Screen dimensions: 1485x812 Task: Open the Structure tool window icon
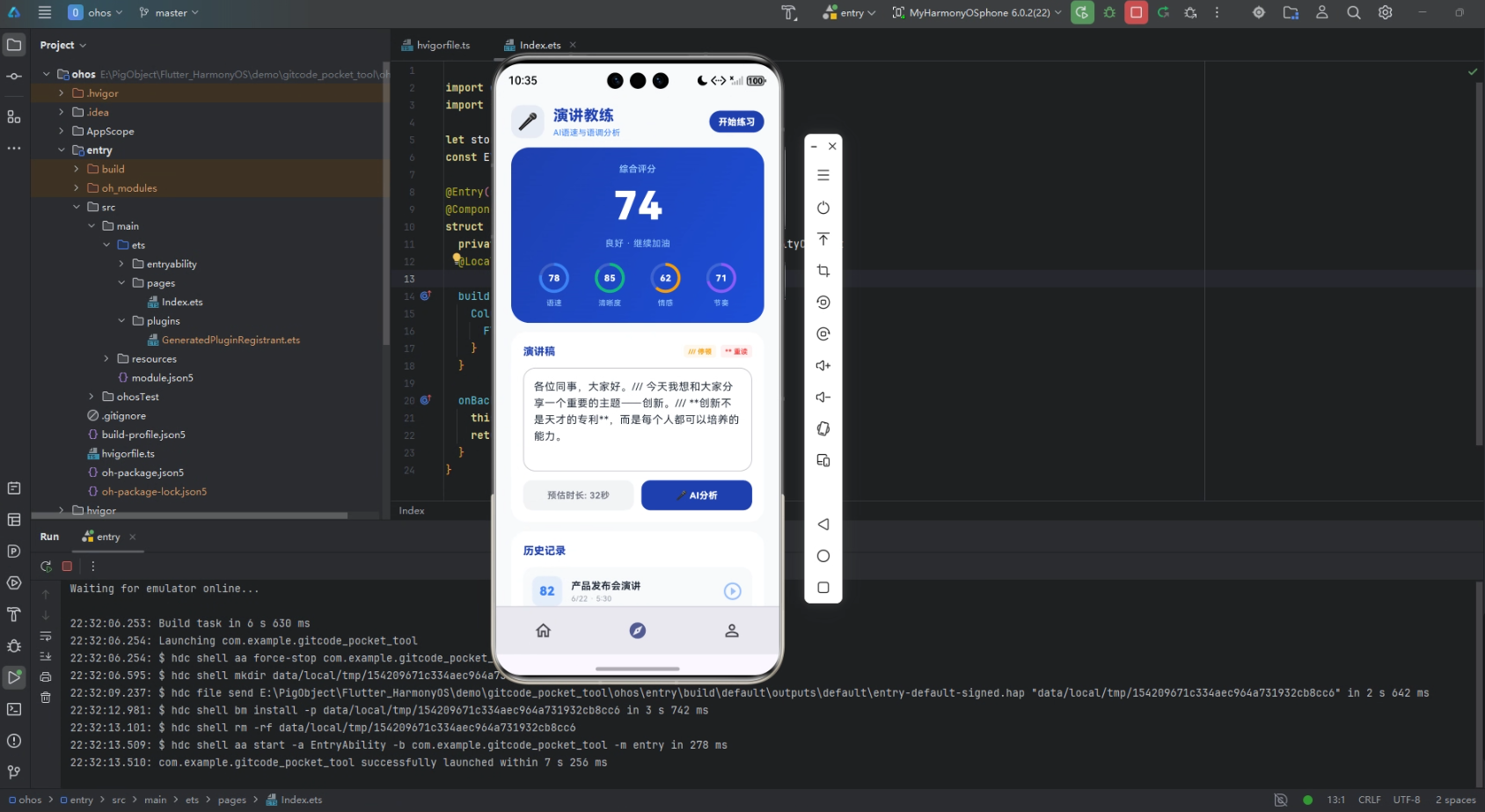tap(14, 116)
